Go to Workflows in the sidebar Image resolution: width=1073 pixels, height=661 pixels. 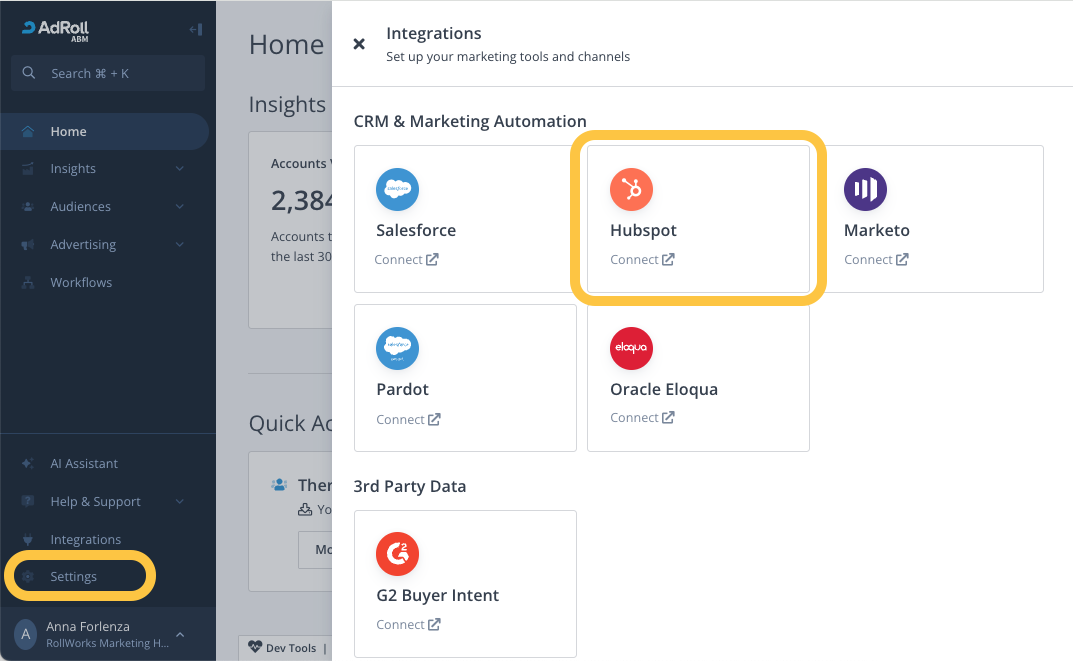point(81,283)
